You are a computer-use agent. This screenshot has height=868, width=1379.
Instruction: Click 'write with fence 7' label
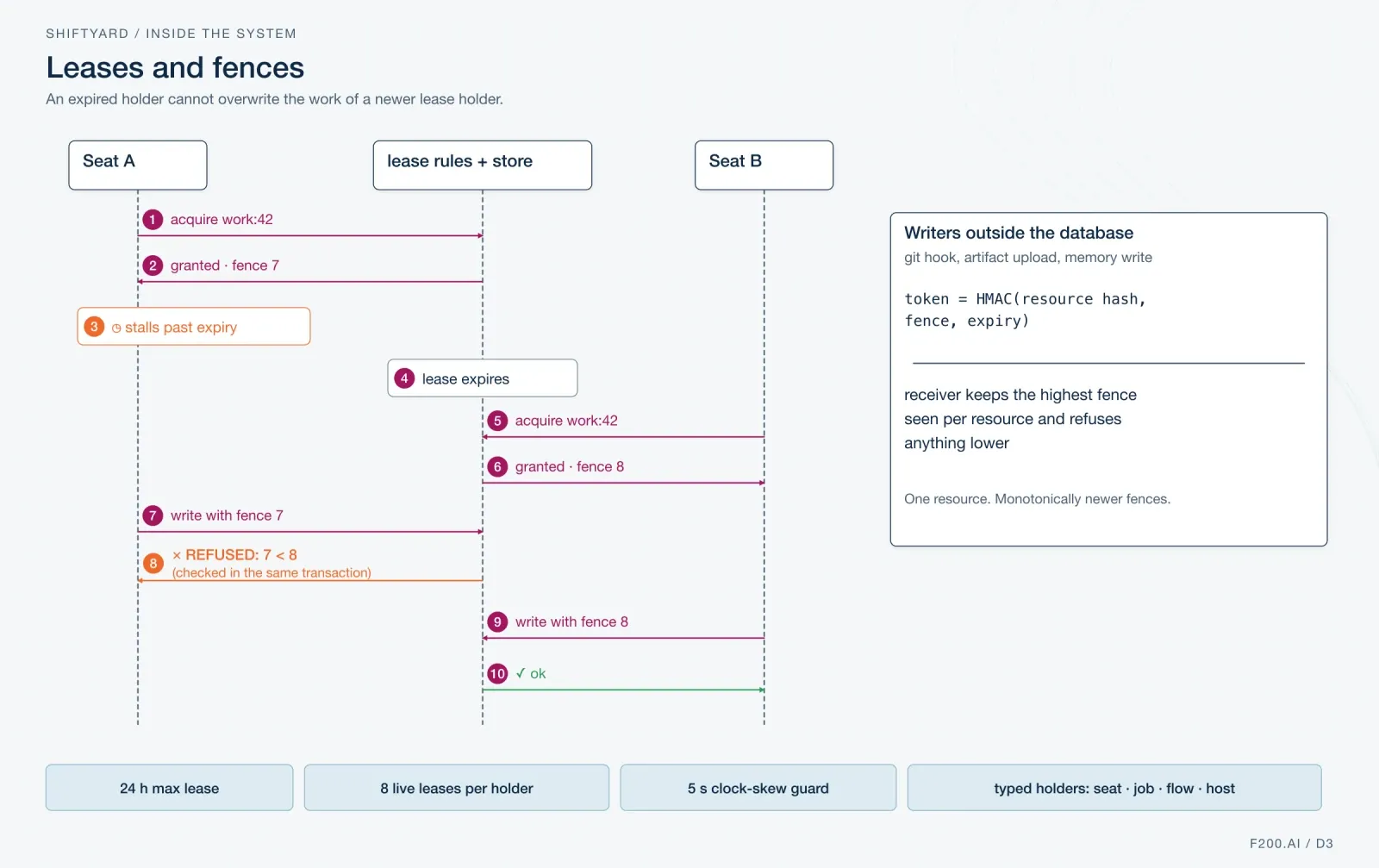coord(227,515)
